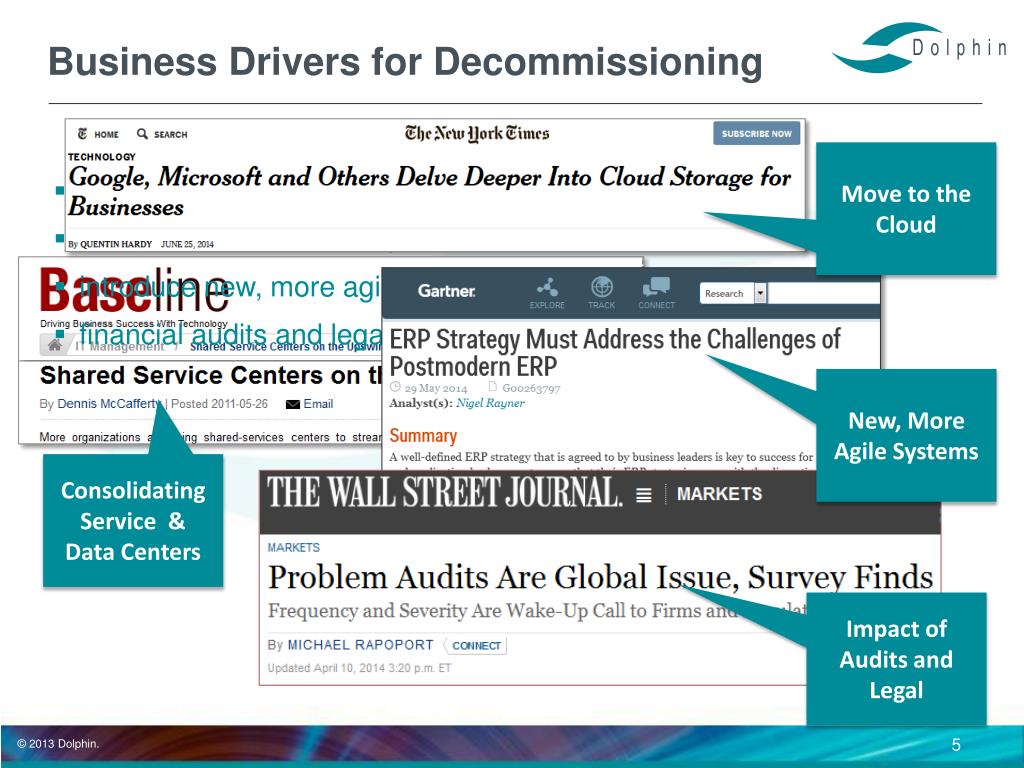Click the Quentin Hardy byline
Screen dimensions: 1024x768
tap(116, 244)
